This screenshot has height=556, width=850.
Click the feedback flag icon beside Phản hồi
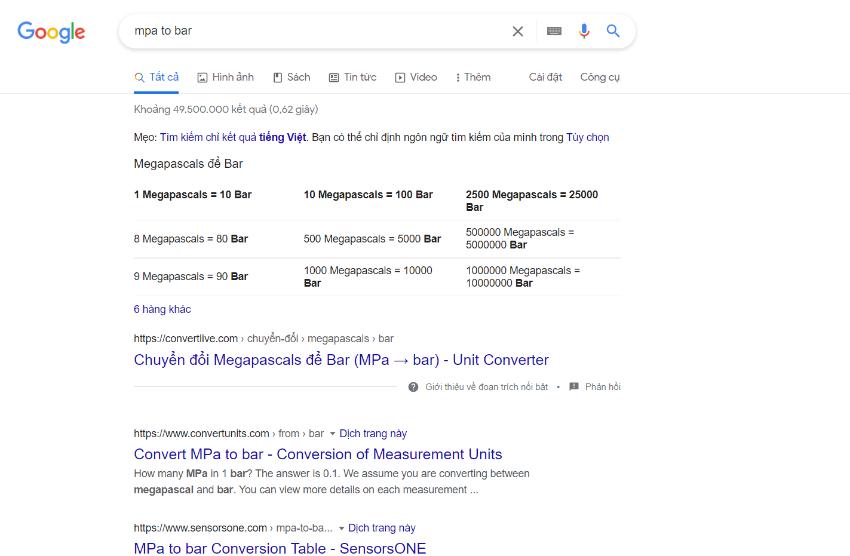coord(574,386)
